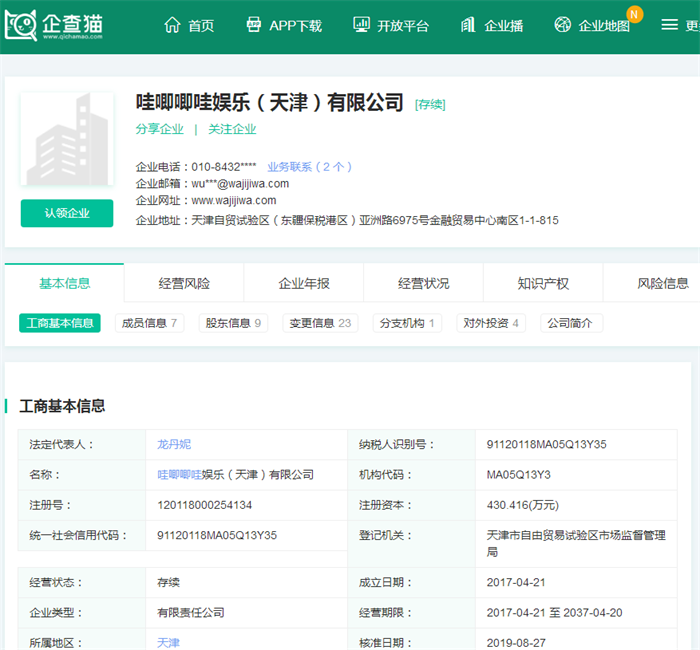Click the 天津 region link
The width and height of the screenshot is (700, 650).
click(x=168, y=641)
